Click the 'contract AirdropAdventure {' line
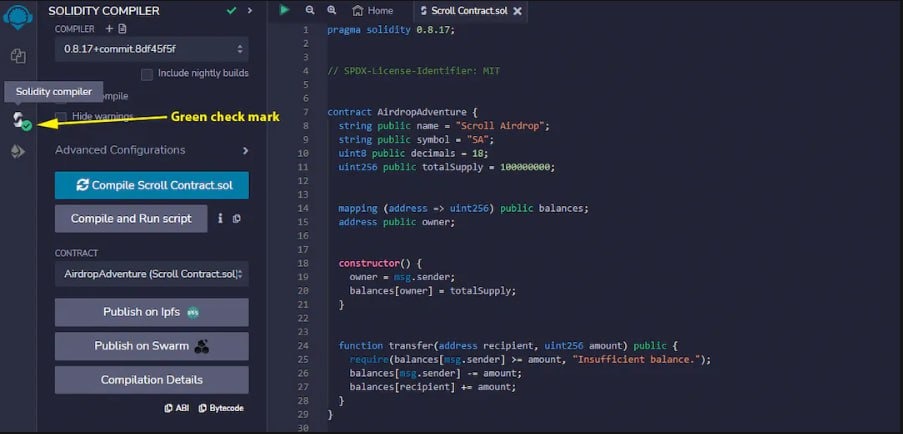This screenshot has height=434, width=903. pos(403,112)
